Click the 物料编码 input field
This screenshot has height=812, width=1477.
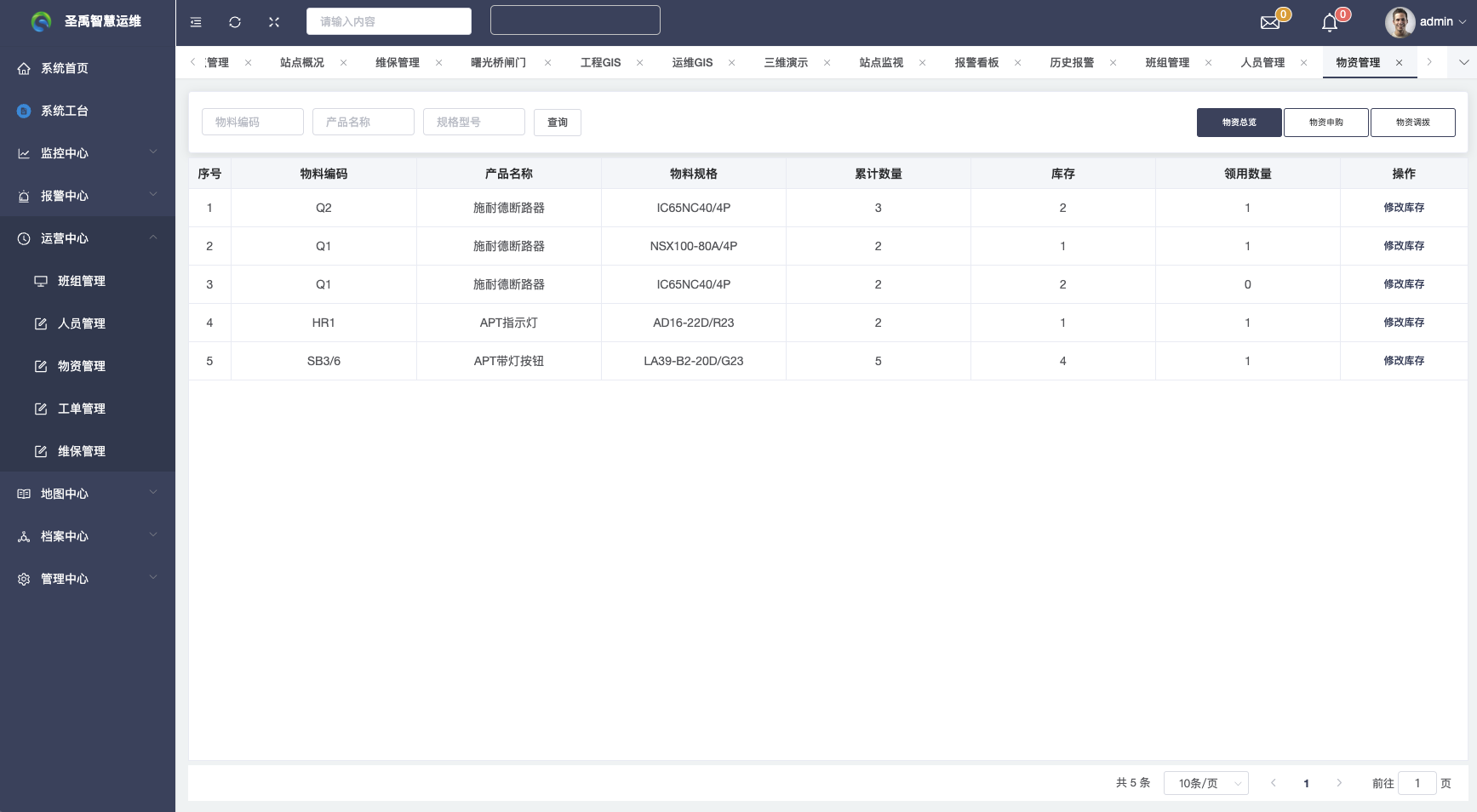252,122
